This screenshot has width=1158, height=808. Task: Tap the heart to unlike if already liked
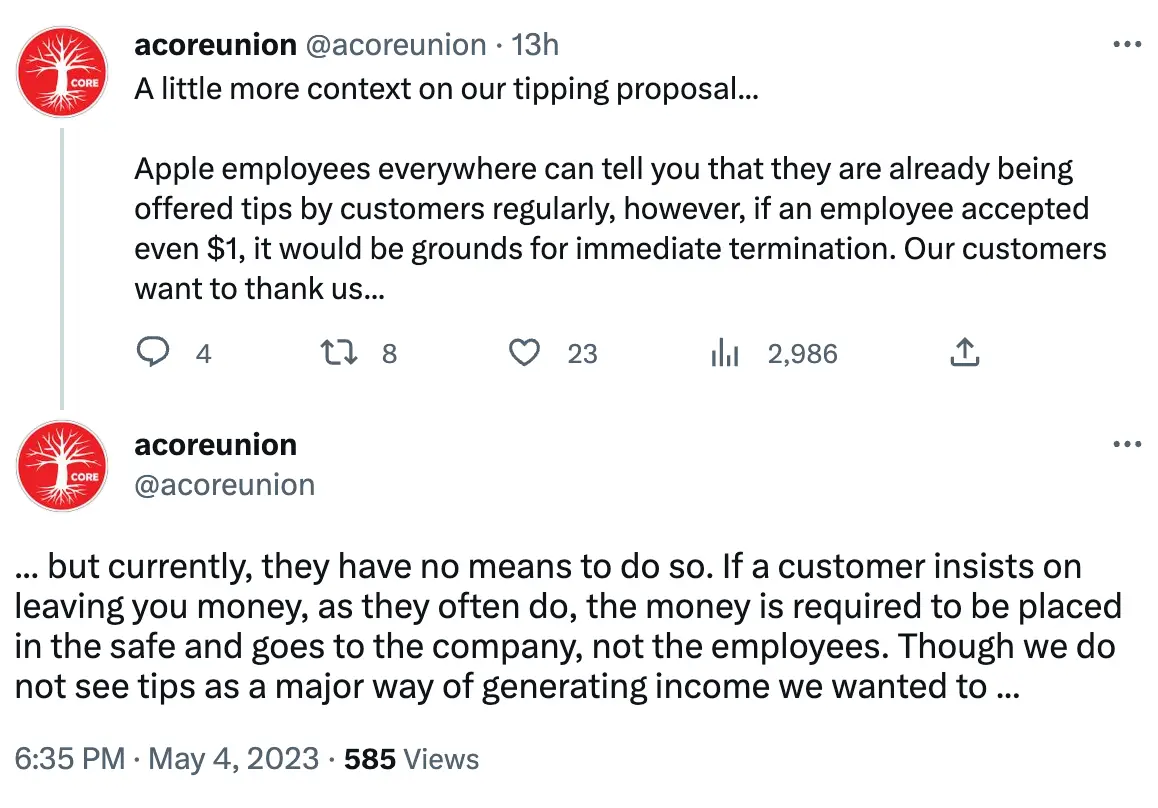523,352
